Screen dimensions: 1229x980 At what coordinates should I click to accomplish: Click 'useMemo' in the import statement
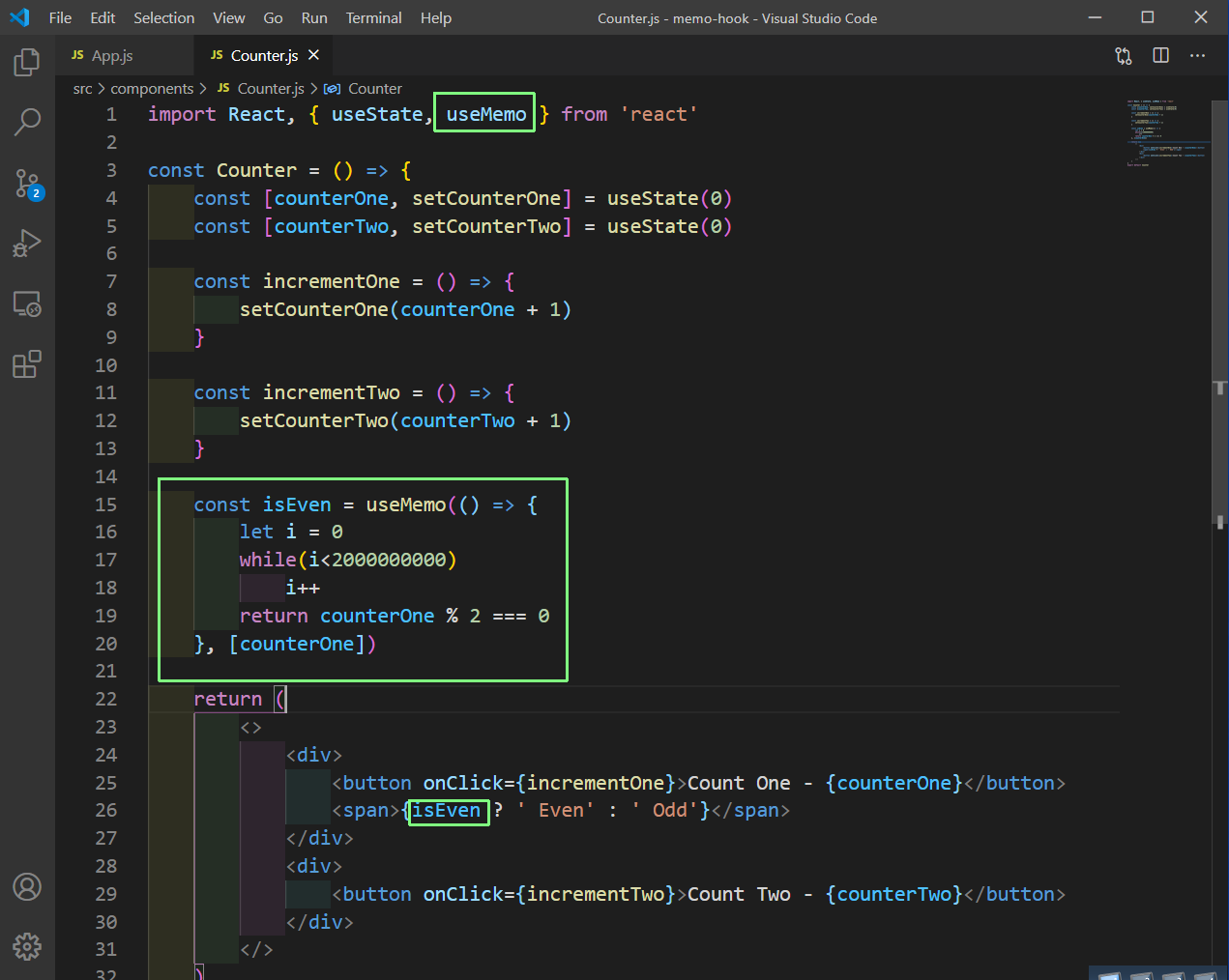coord(486,114)
